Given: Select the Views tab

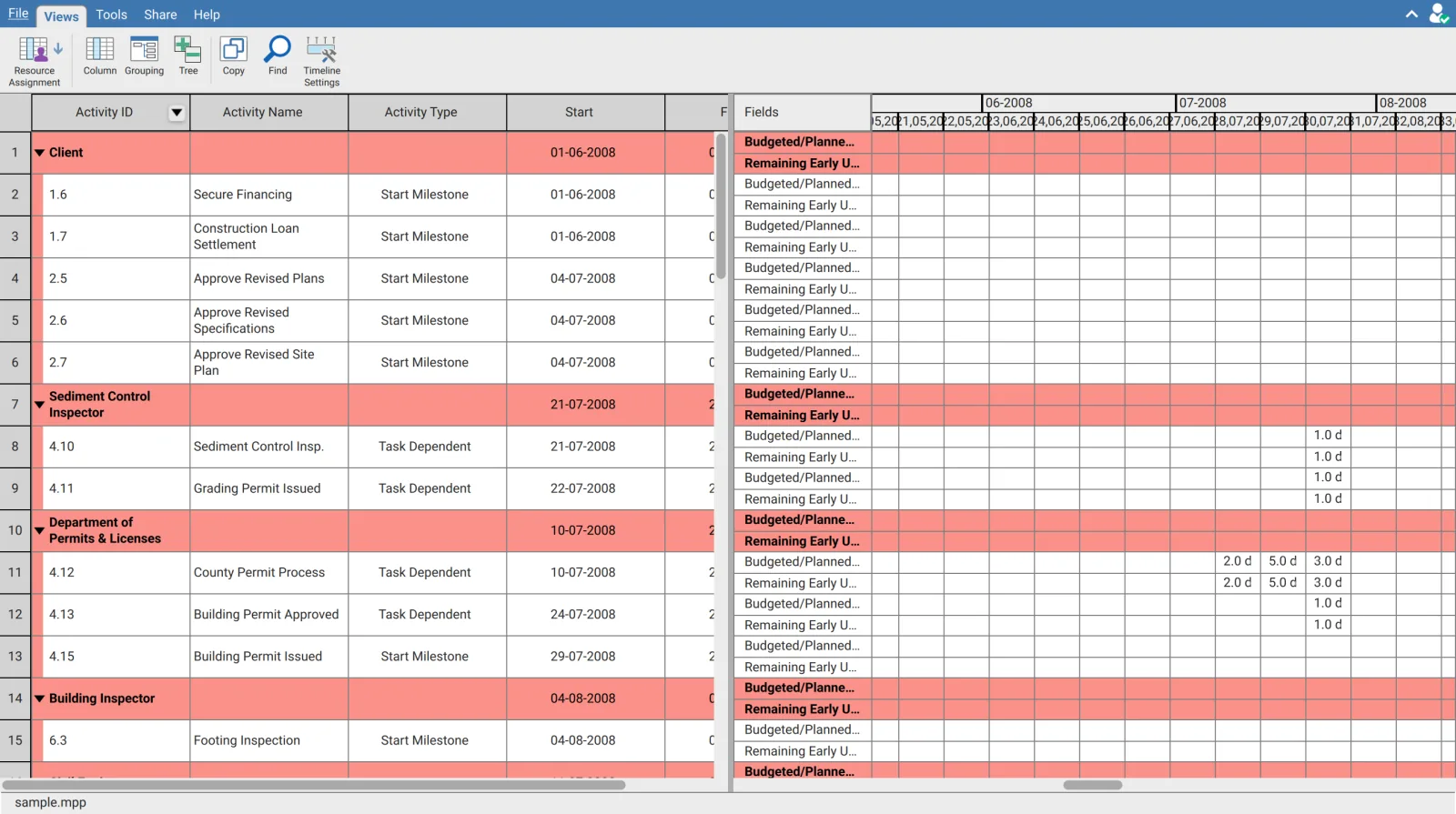Looking at the screenshot, I should pyautogui.click(x=61, y=15).
